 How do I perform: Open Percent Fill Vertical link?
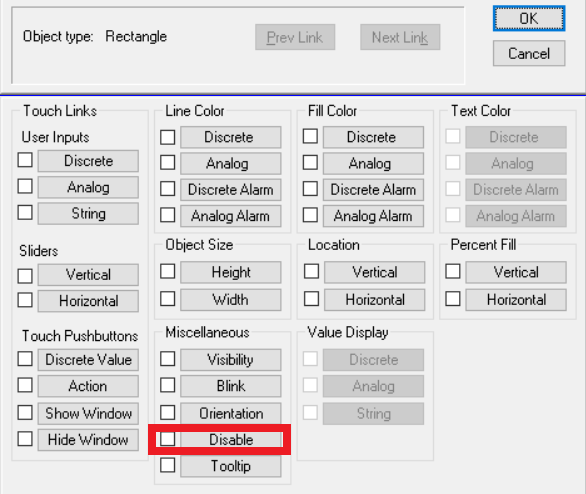(516, 272)
